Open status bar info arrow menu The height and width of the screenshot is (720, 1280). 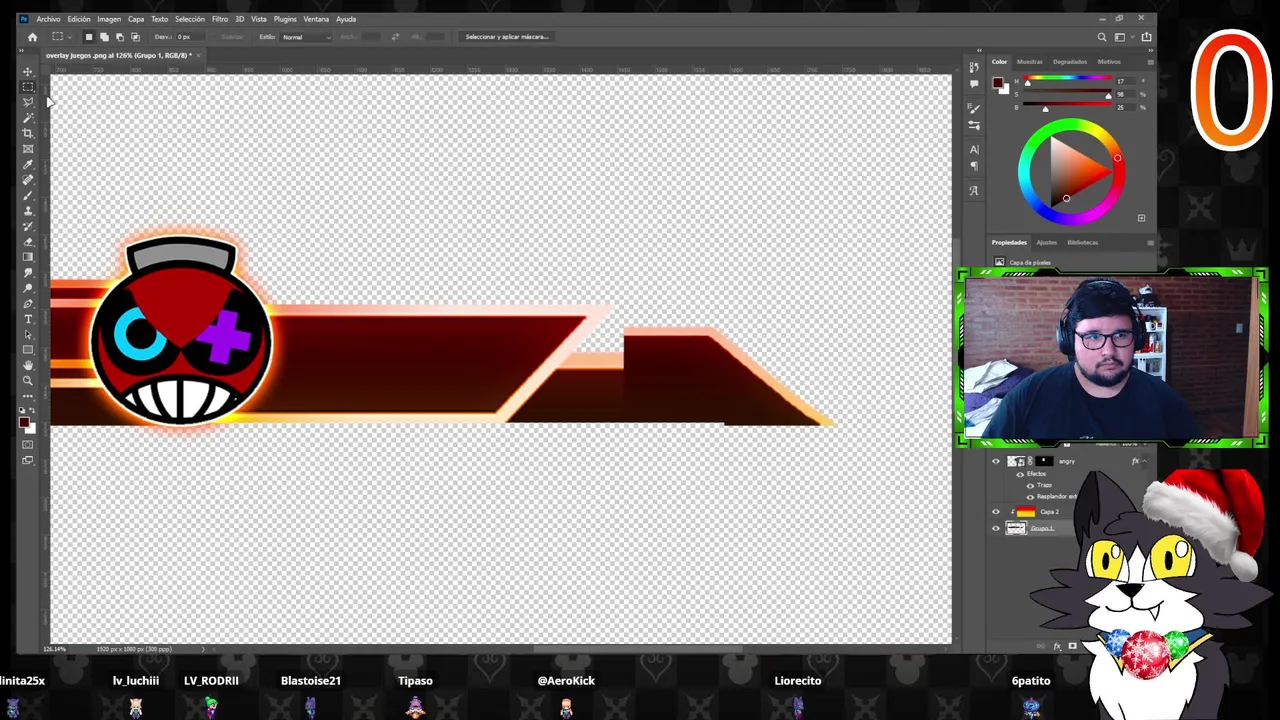tap(203, 649)
